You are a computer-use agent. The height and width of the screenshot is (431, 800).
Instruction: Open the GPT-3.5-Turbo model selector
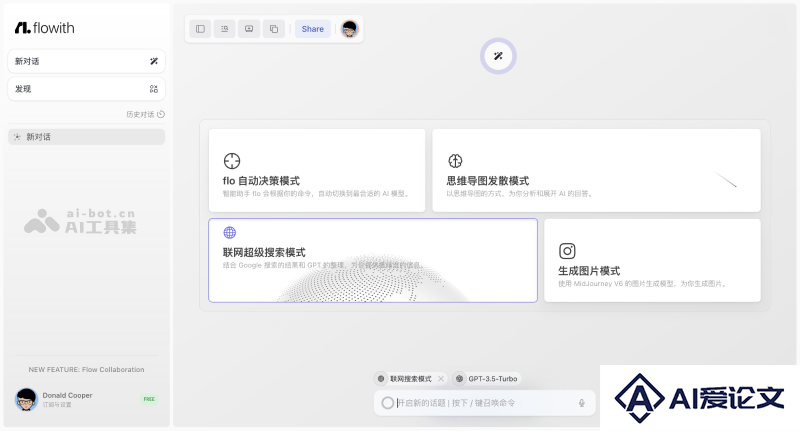(487, 378)
